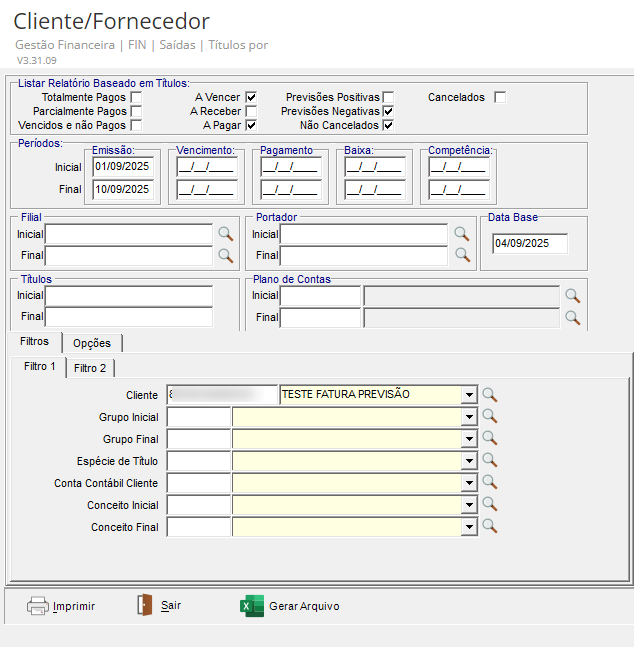The image size is (634, 647).
Task: Uncheck the A Pagar checkbox
Action: pos(251,125)
